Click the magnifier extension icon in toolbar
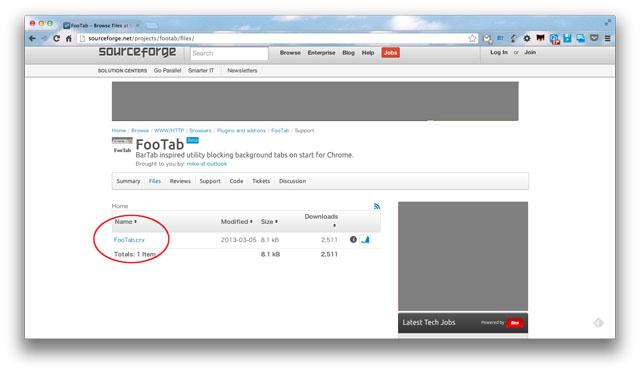 487,39
